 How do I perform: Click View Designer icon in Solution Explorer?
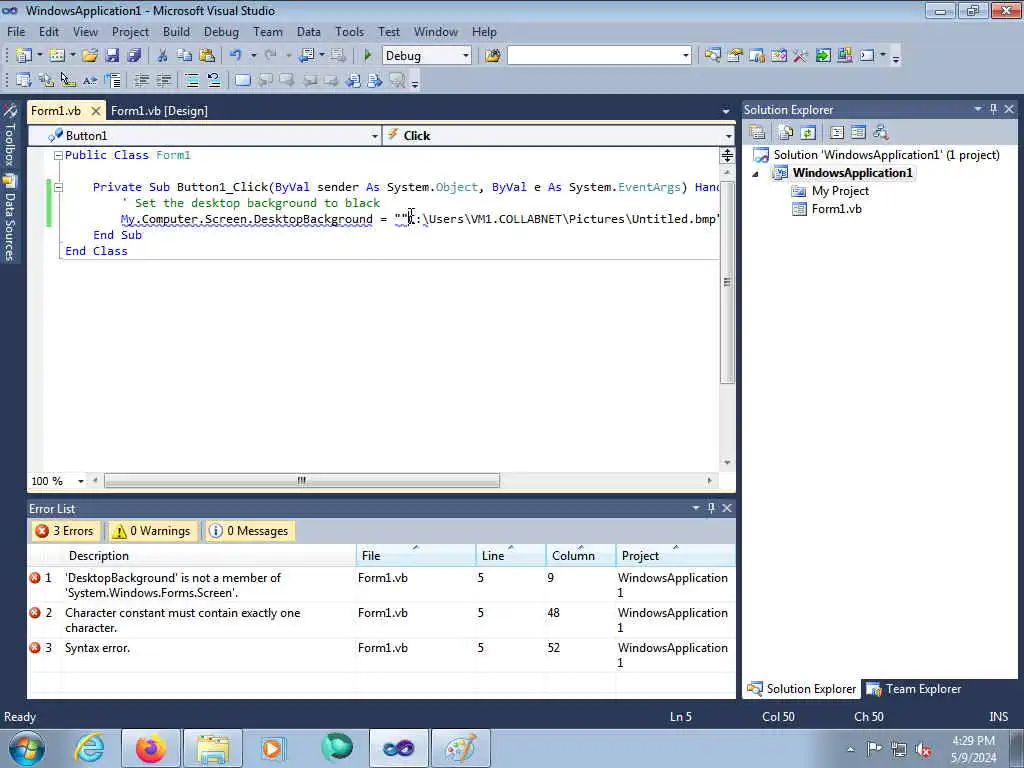click(x=858, y=133)
